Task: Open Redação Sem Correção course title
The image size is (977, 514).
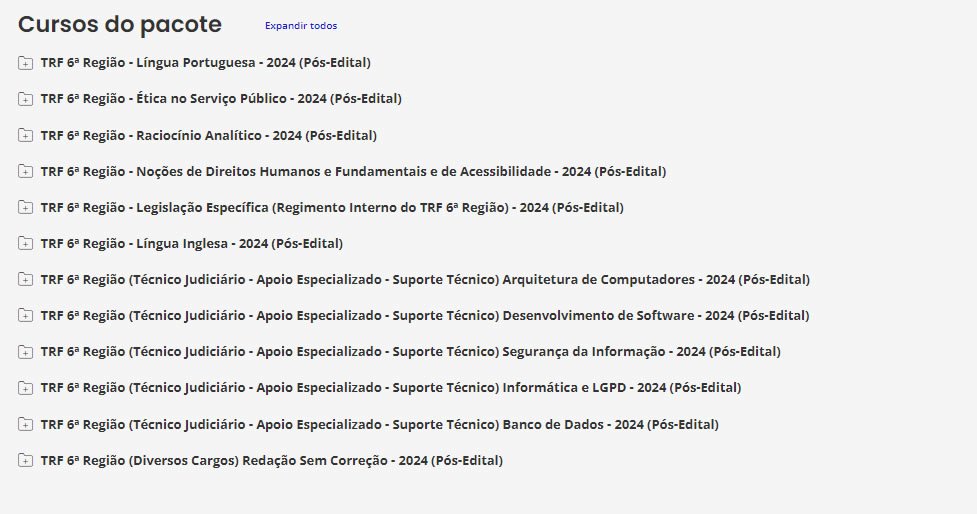Action: click(271, 460)
